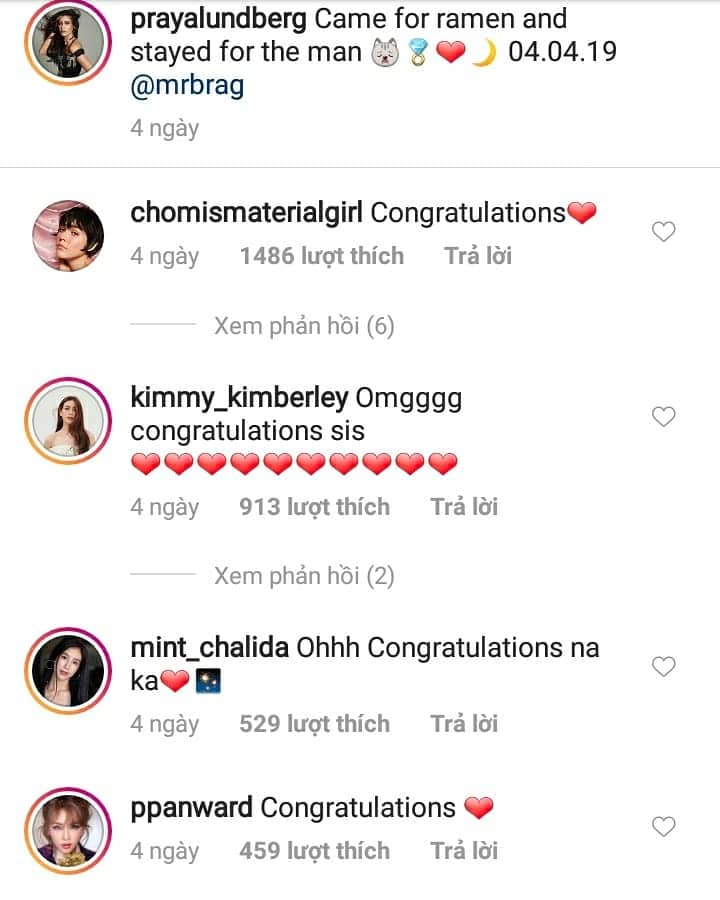Screen dimensions: 720x900
Task: View the 1486 lượt thích likes list
Action: (x=322, y=256)
